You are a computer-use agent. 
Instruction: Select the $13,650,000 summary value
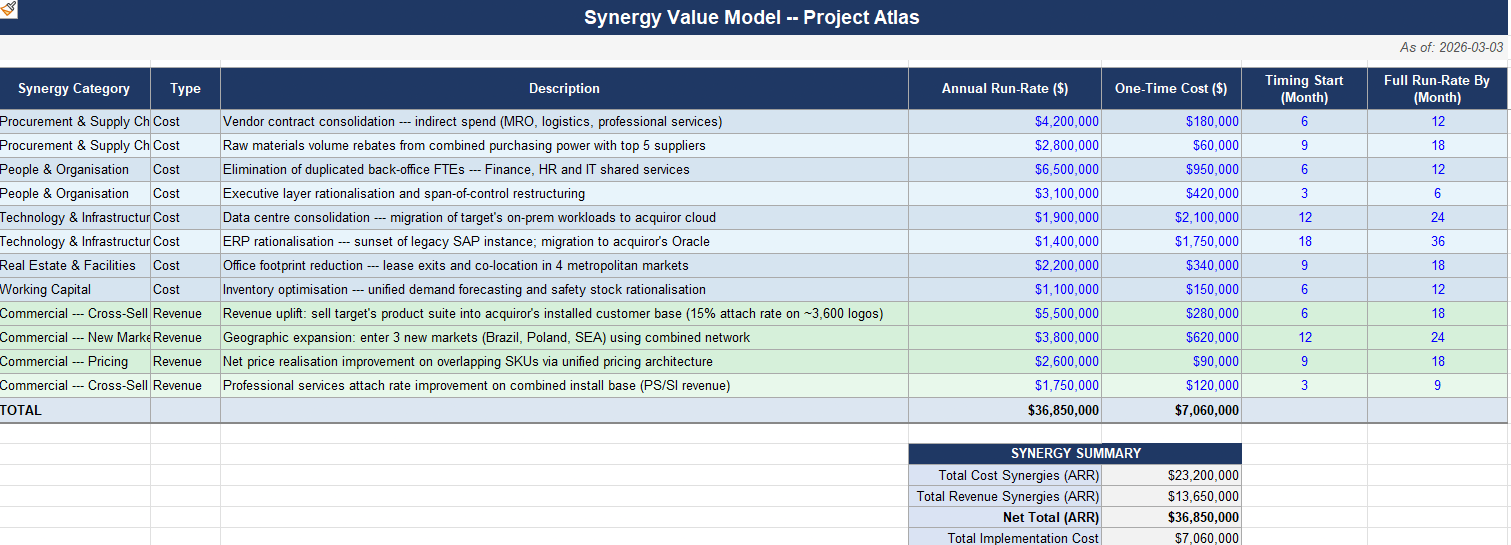[1171, 497]
